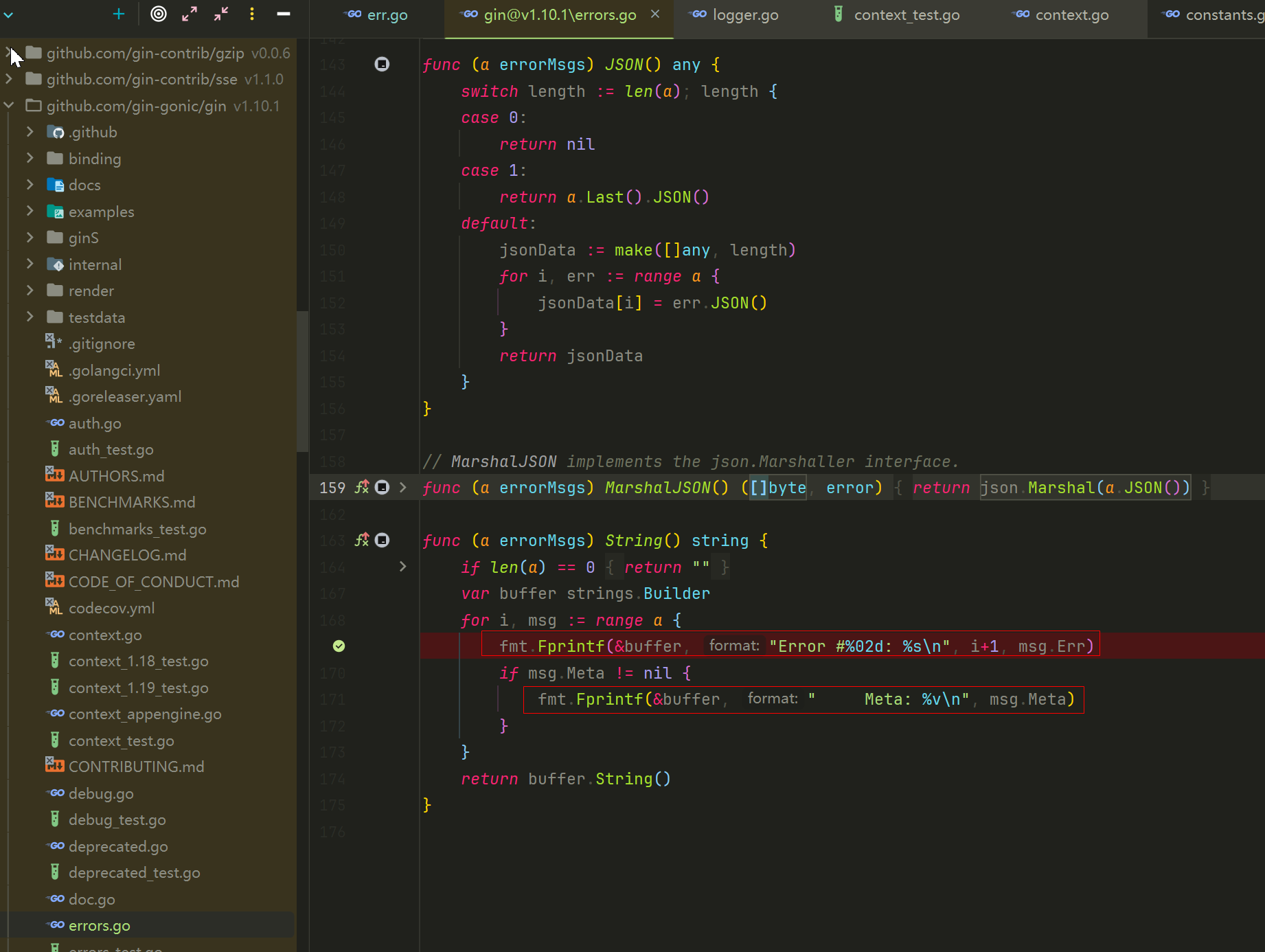Image resolution: width=1265 pixels, height=952 pixels.
Task: Open doc.go file
Action: click(91, 899)
